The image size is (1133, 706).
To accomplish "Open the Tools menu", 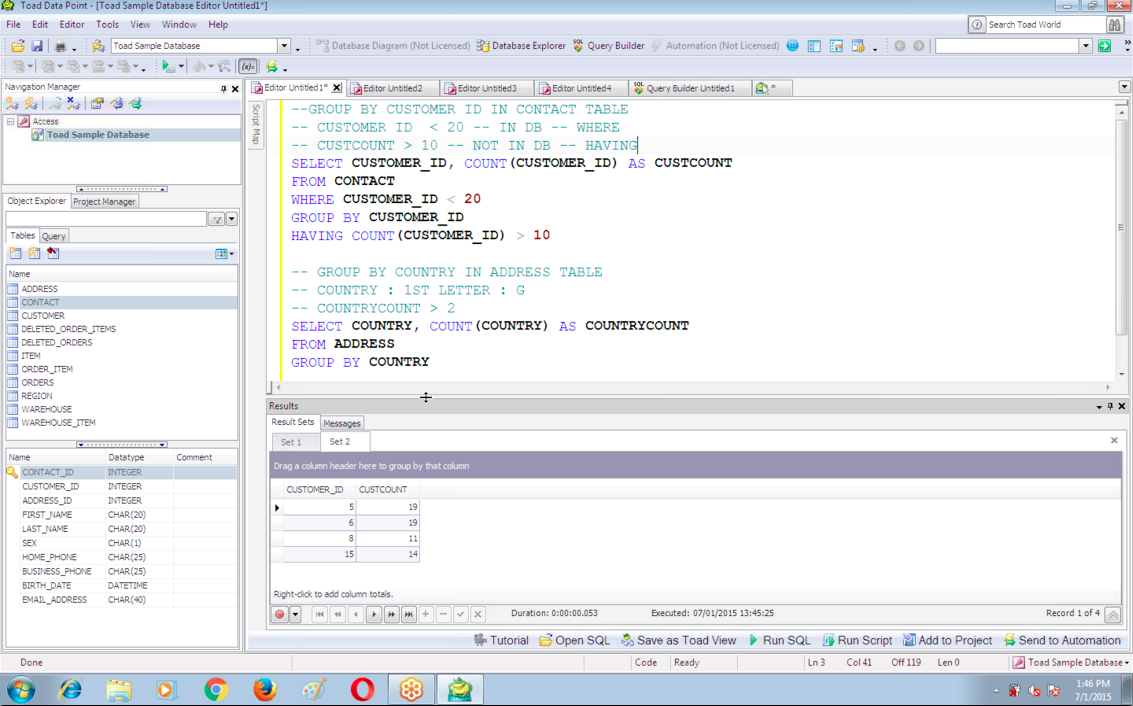I will coord(107,24).
